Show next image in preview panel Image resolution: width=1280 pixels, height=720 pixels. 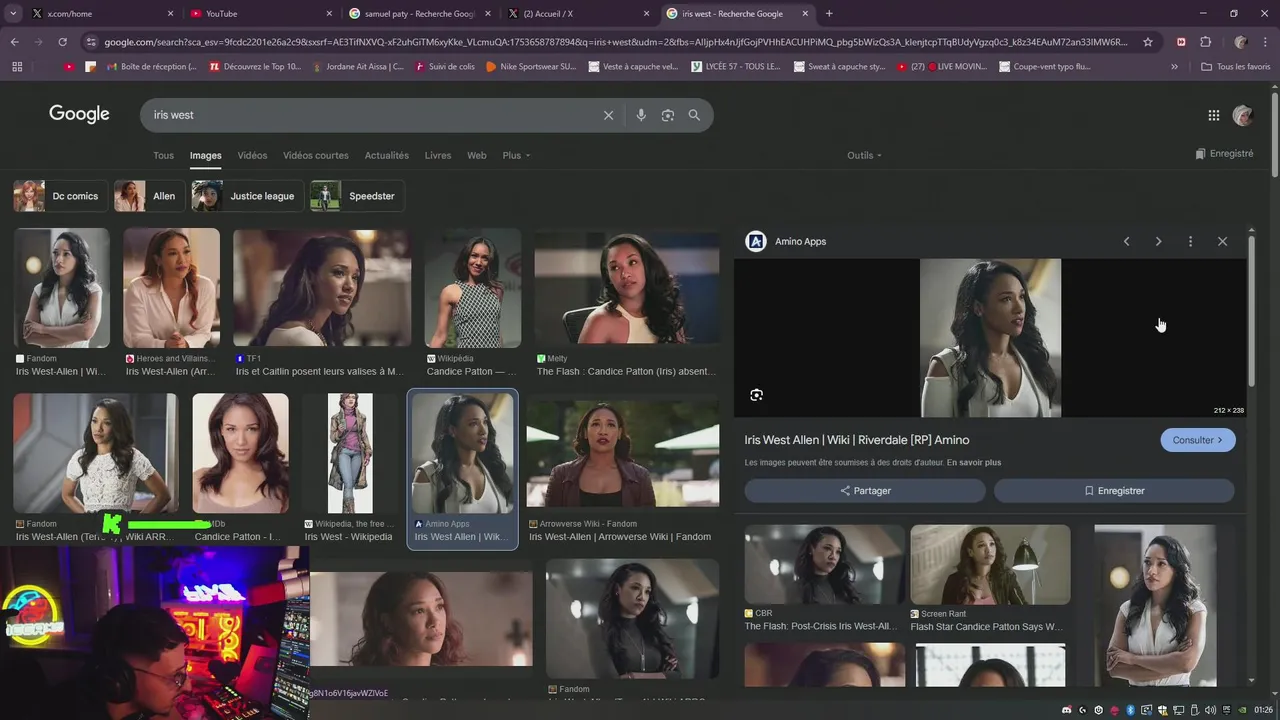point(1158,241)
